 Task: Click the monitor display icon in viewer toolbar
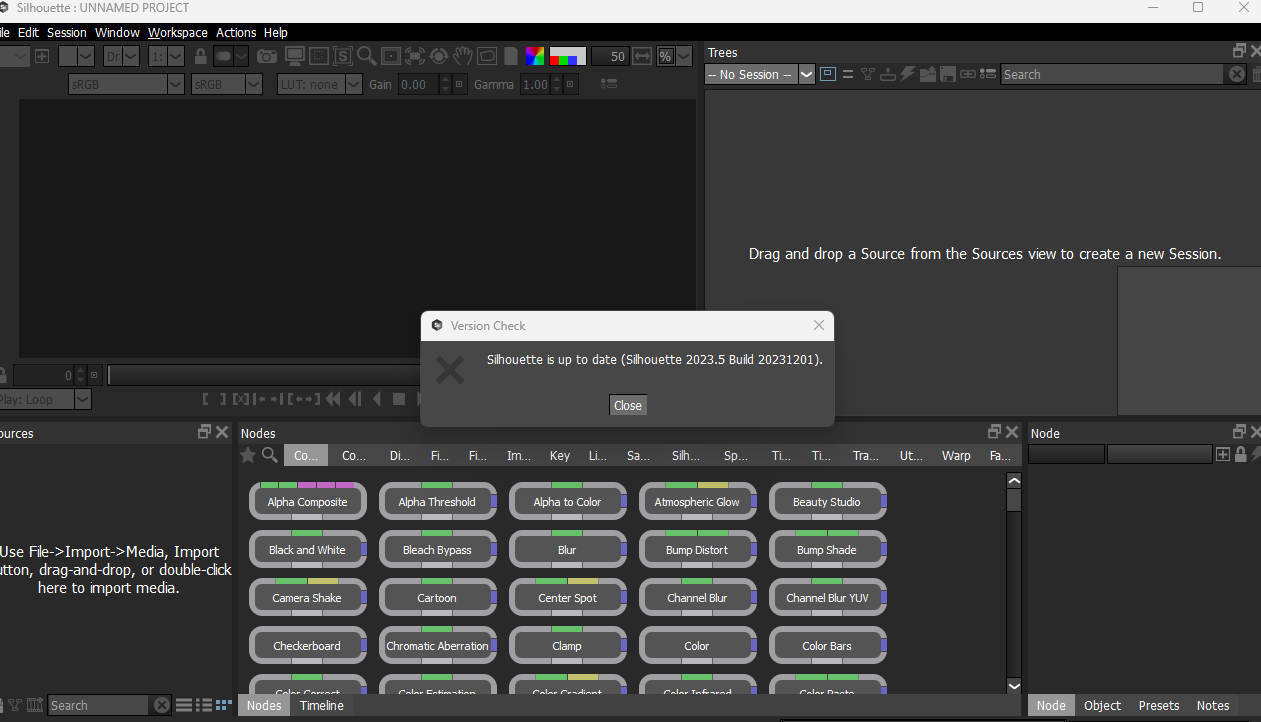click(295, 56)
